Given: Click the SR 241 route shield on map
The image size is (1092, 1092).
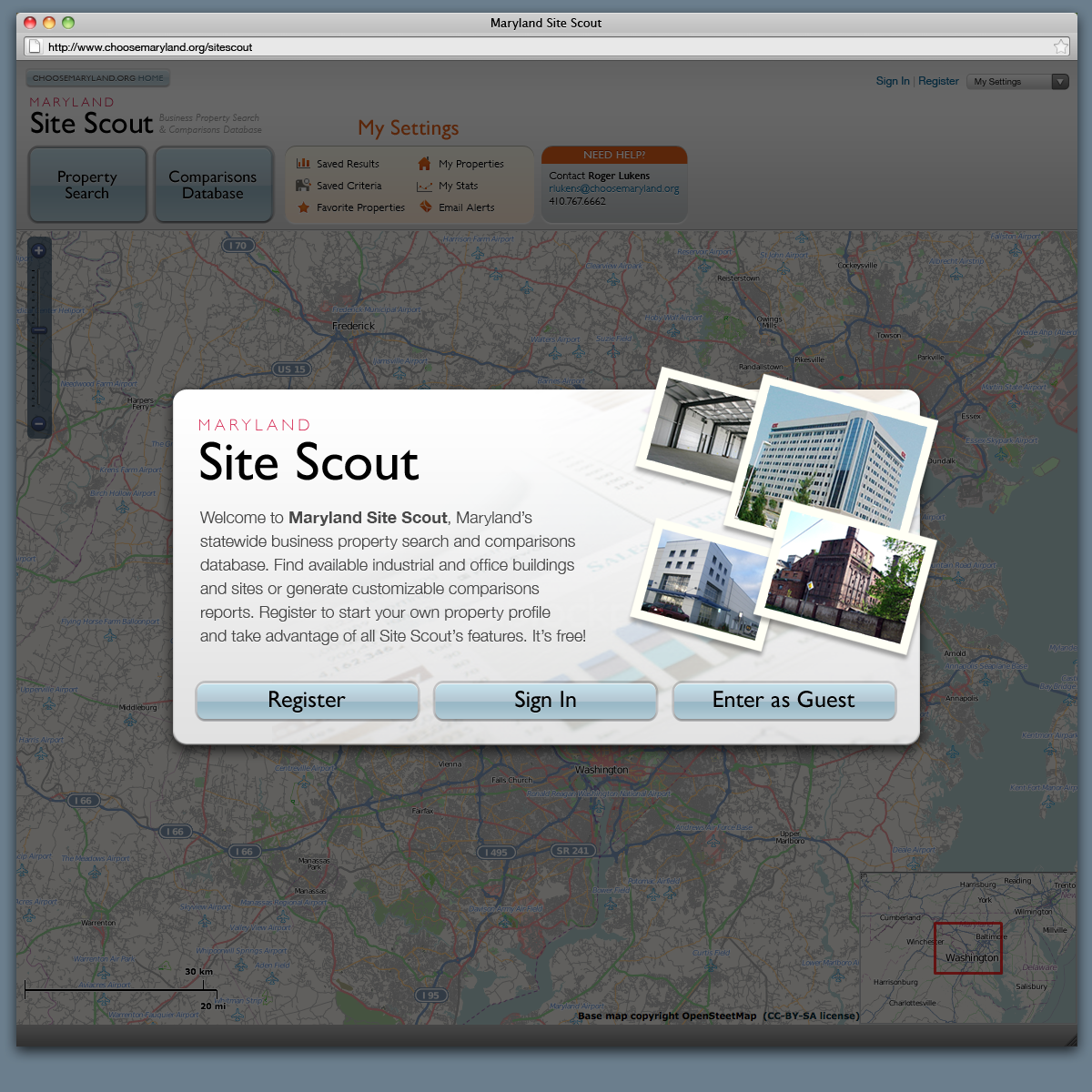Looking at the screenshot, I should coord(574,851).
